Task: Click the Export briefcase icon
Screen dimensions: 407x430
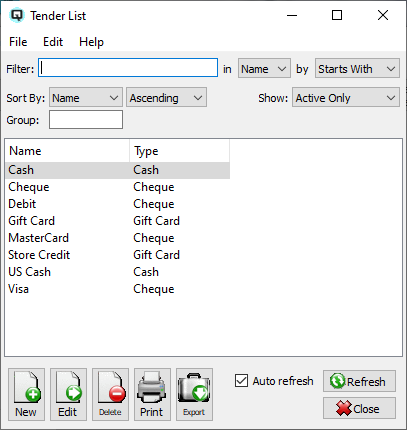Action: [194, 394]
